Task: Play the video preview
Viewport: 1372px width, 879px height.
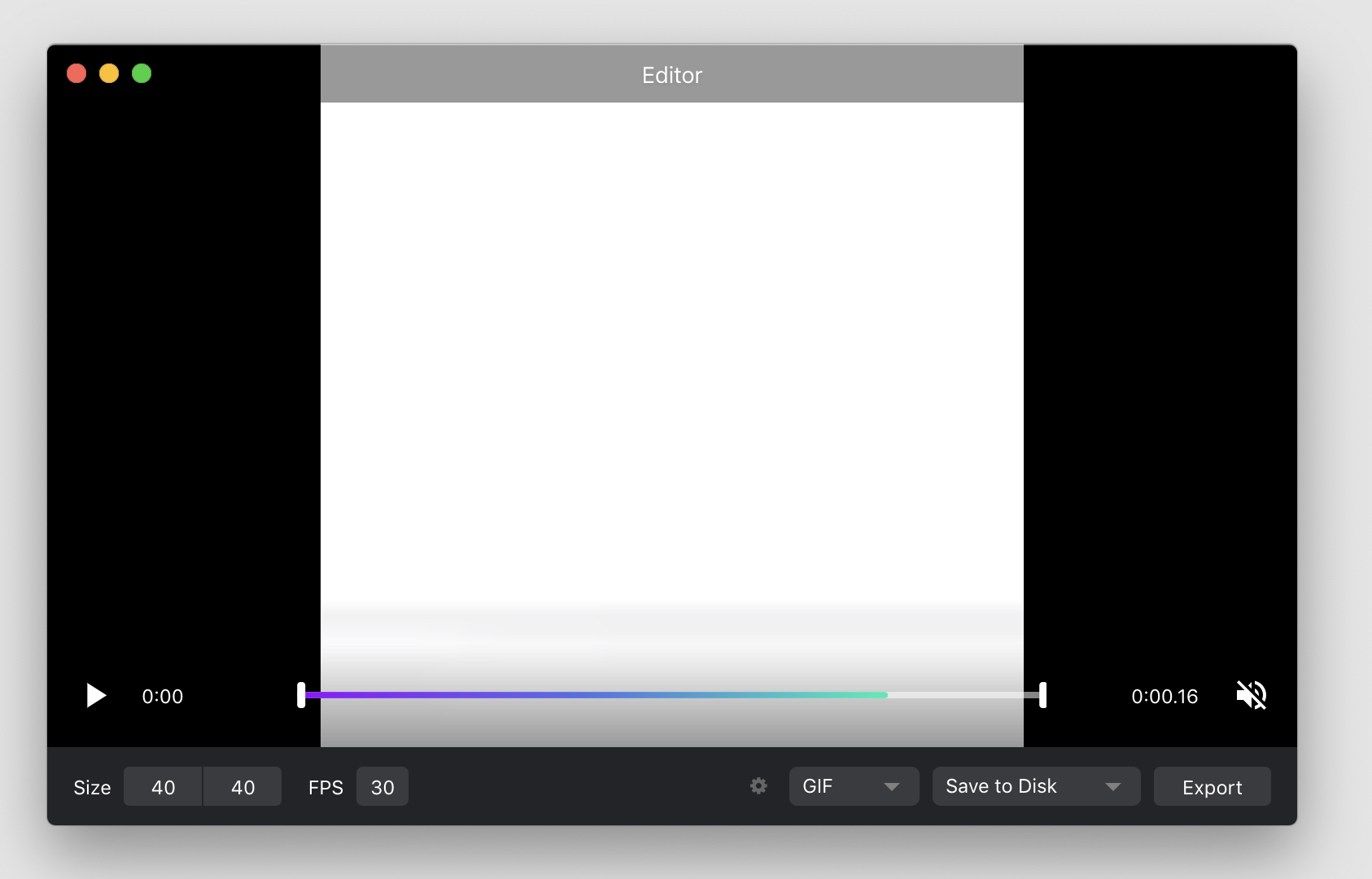Action: point(96,696)
